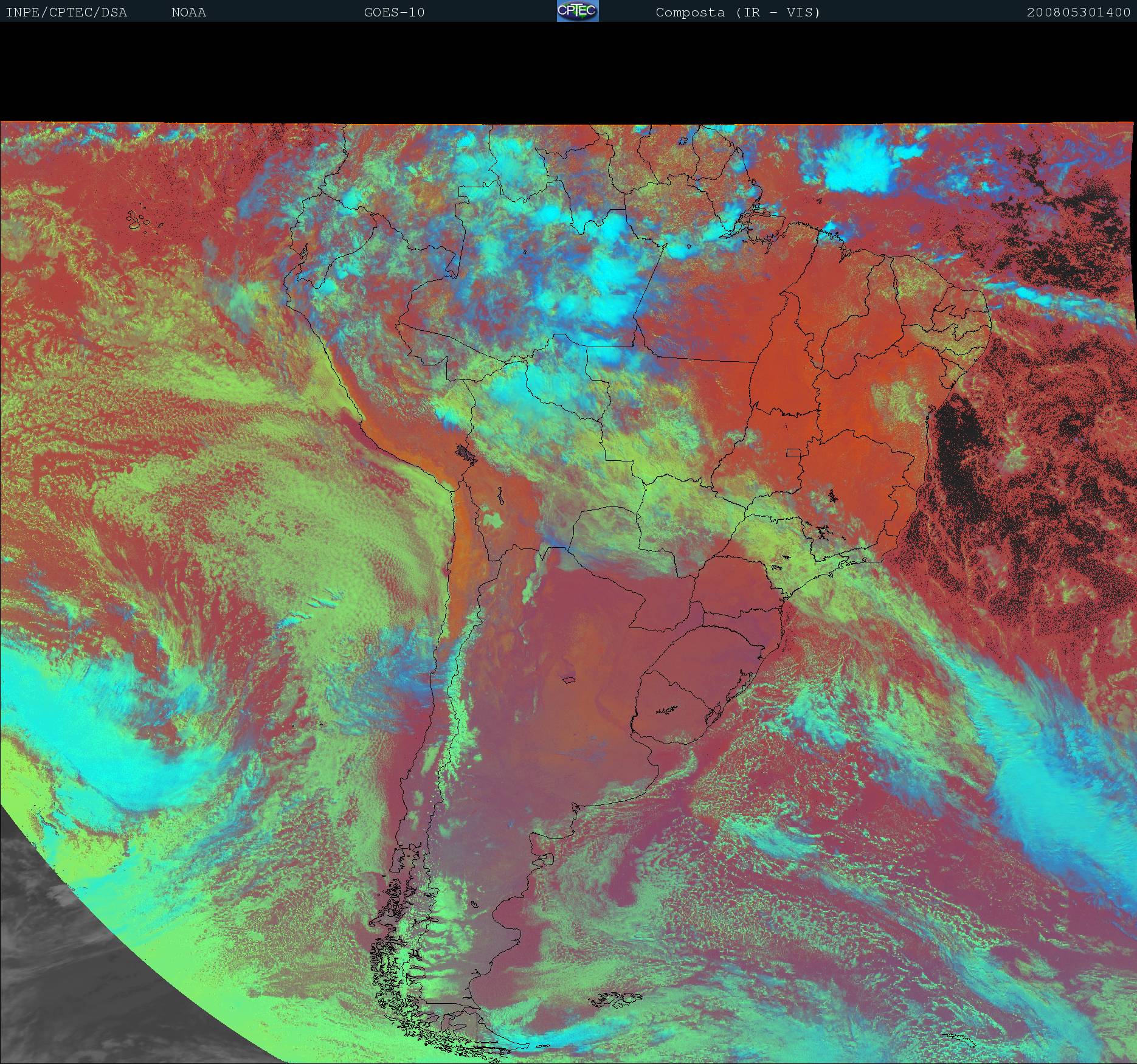Screen dimensions: 1137x1064
Task: Click the black band above satellite image
Action: tap(568, 72)
